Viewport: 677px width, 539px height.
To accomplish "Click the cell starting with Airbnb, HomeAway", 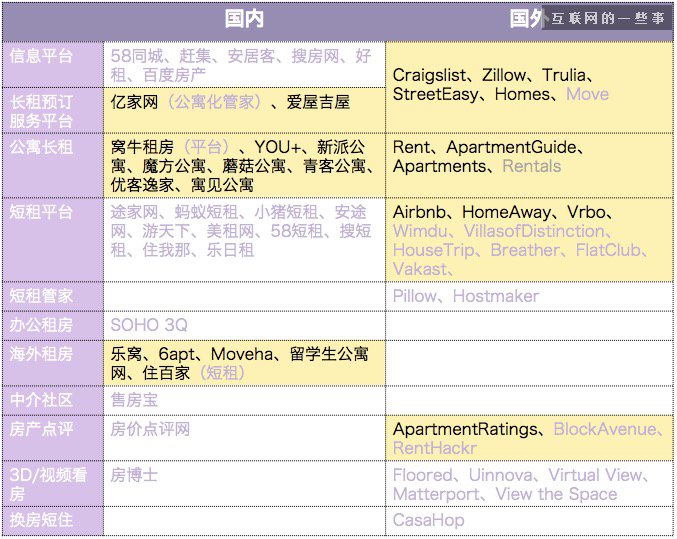I will tap(529, 240).
